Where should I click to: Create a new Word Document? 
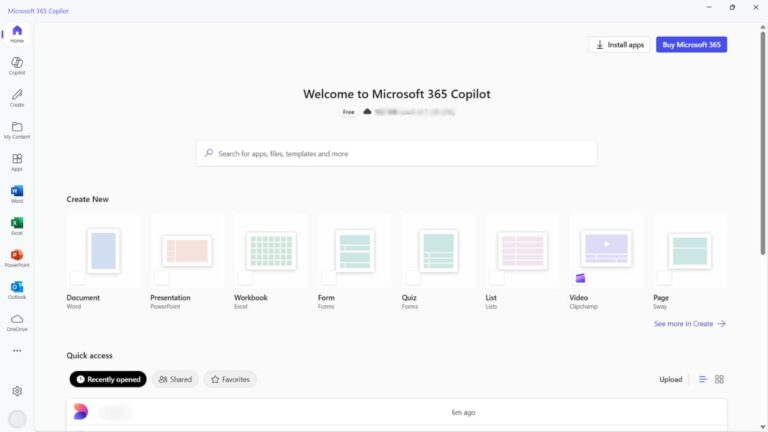(x=103, y=262)
